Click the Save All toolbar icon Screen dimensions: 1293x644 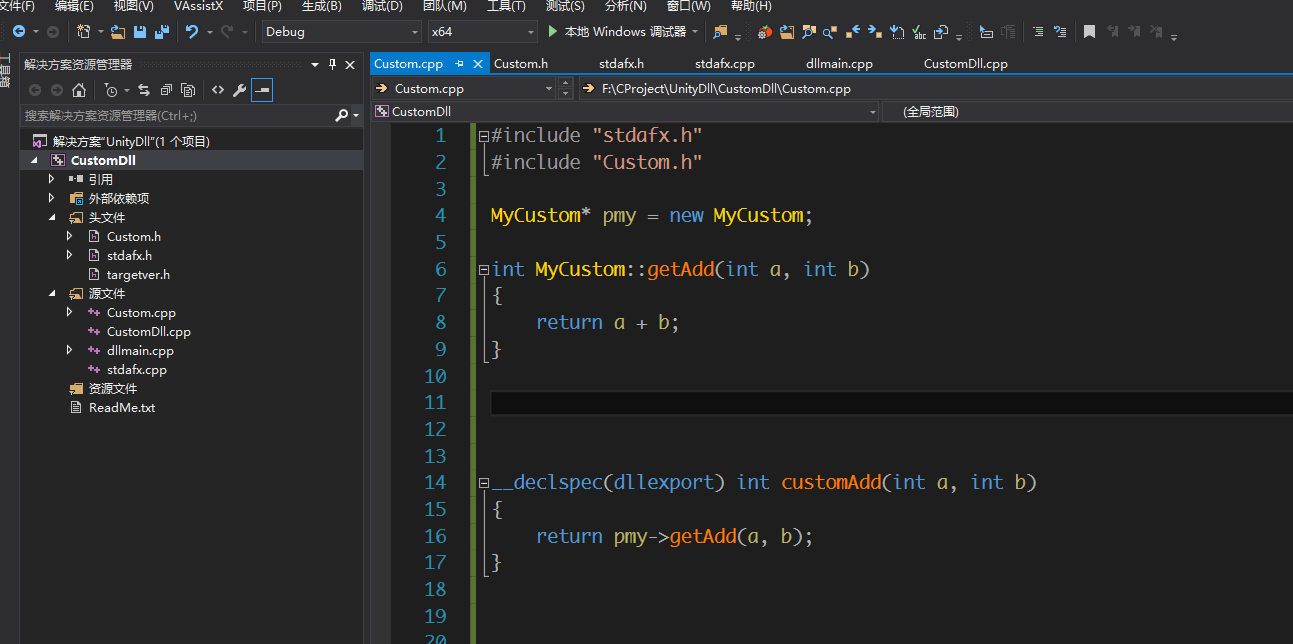[x=160, y=32]
